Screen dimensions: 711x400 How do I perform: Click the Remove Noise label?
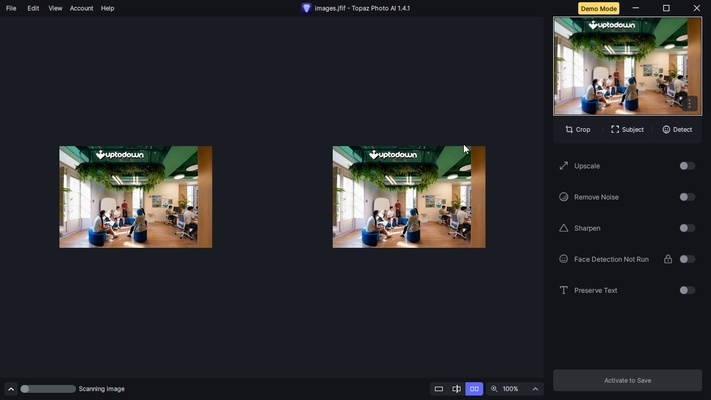pyautogui.click(x=596, y=197)
